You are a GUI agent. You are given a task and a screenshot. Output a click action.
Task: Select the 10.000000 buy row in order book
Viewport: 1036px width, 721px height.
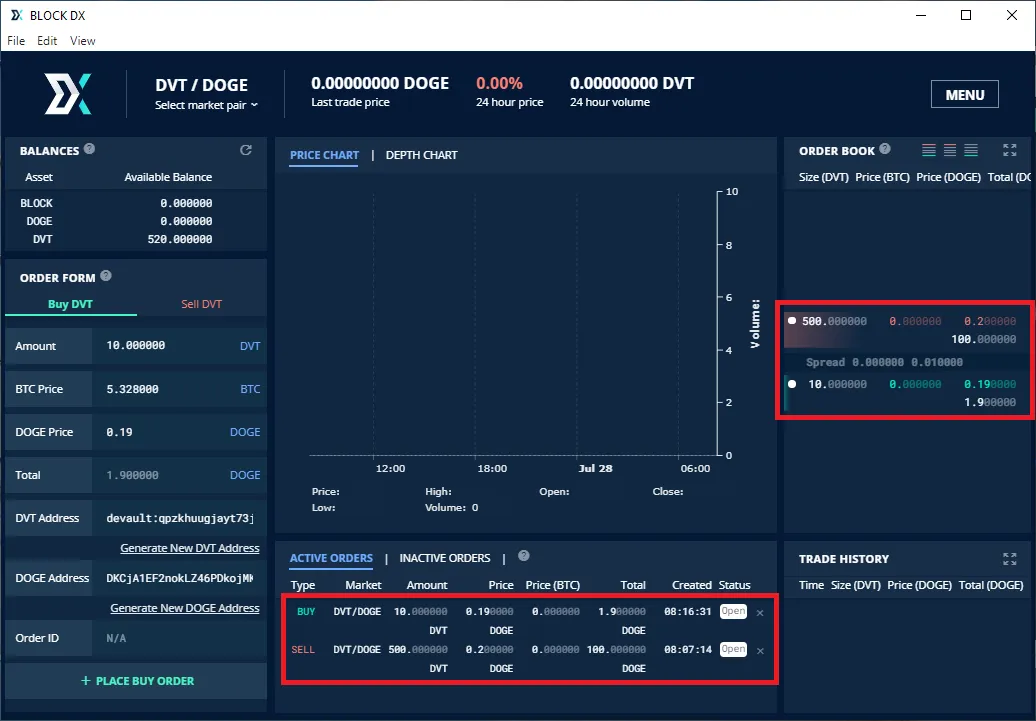pos(908,393)
